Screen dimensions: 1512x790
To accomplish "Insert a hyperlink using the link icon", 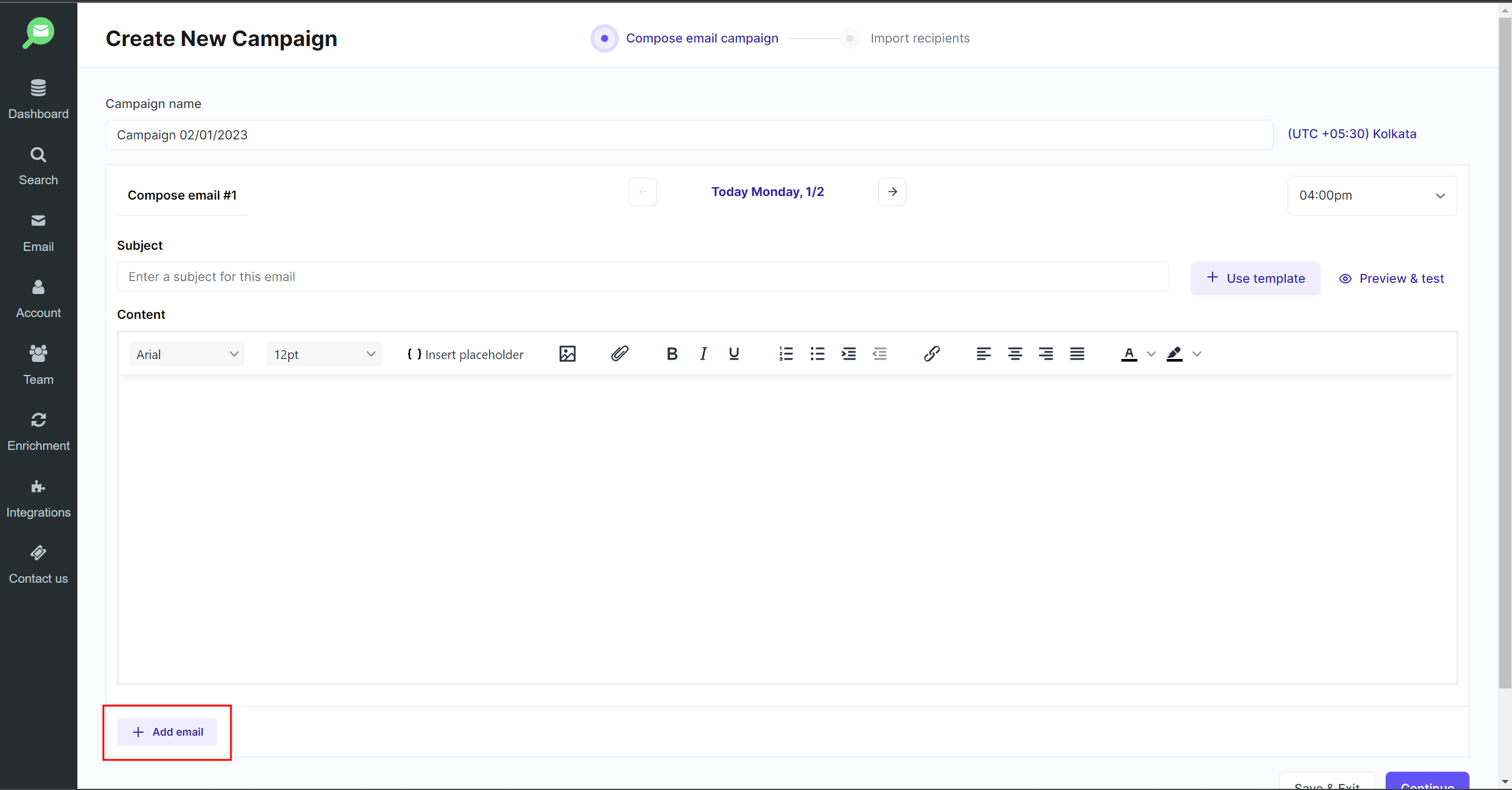I will pos(931,354).
